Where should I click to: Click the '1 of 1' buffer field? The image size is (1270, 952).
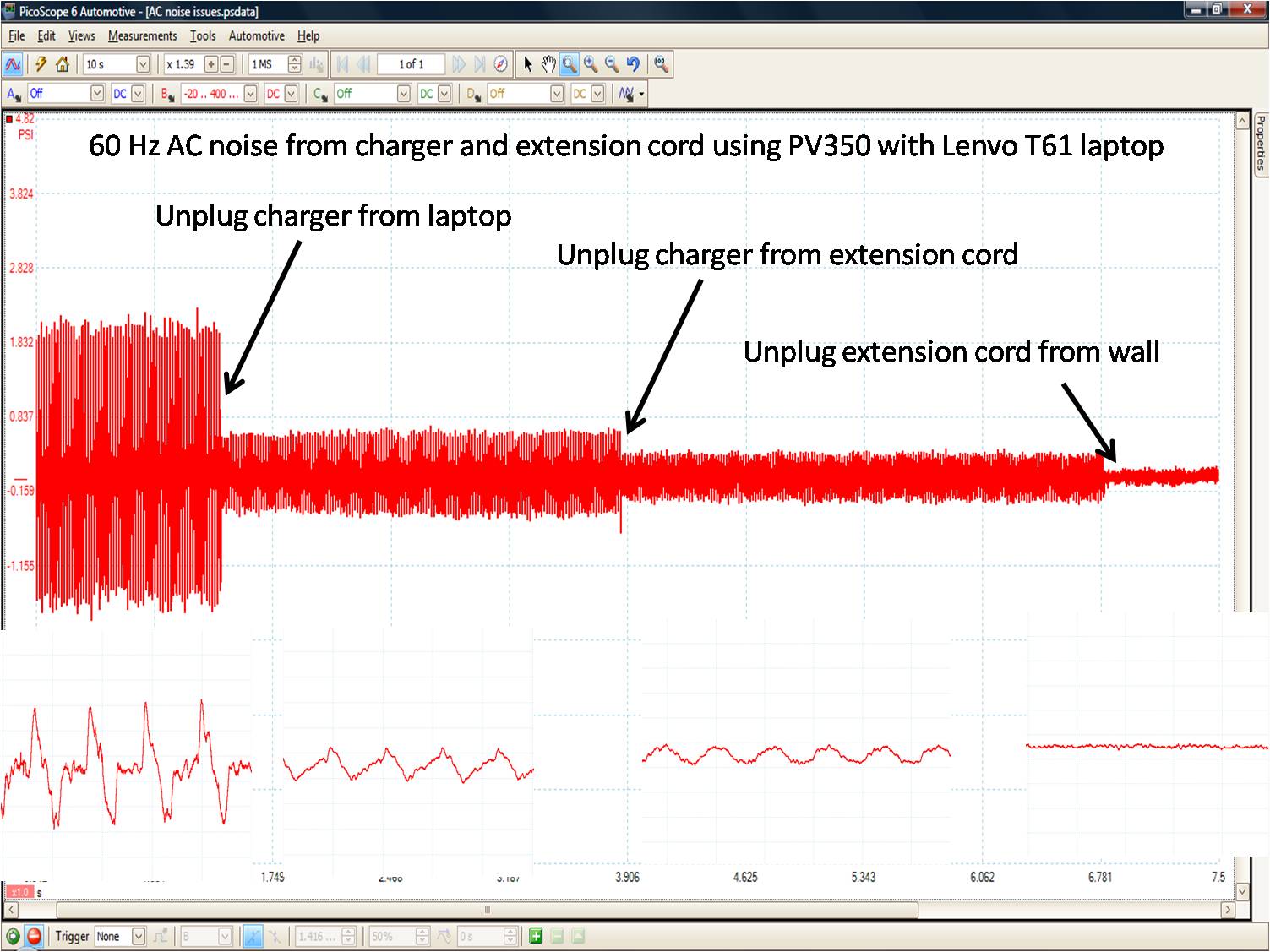pos(412,64)
